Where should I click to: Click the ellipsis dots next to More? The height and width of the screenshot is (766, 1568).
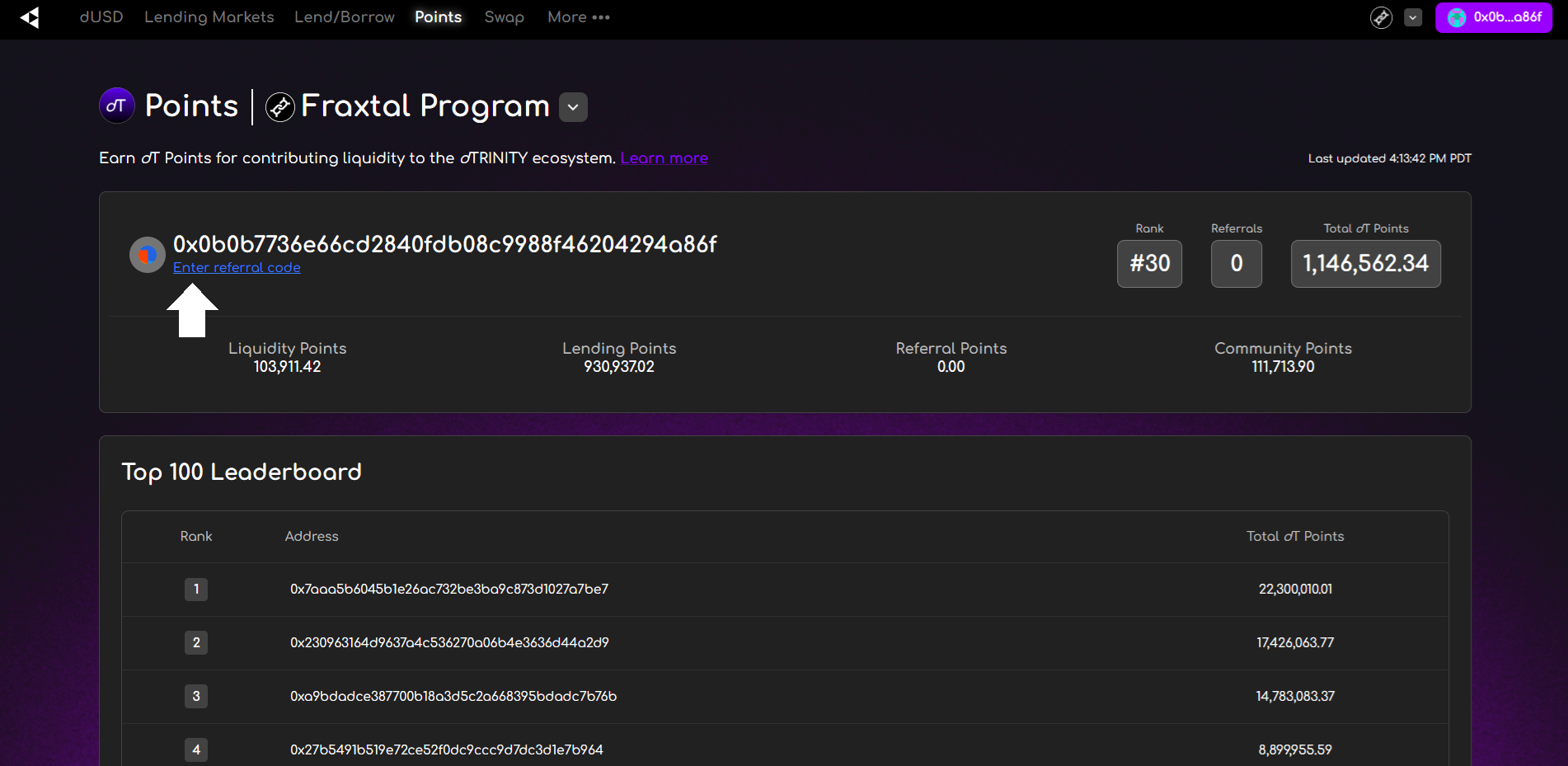click(600, 17)
